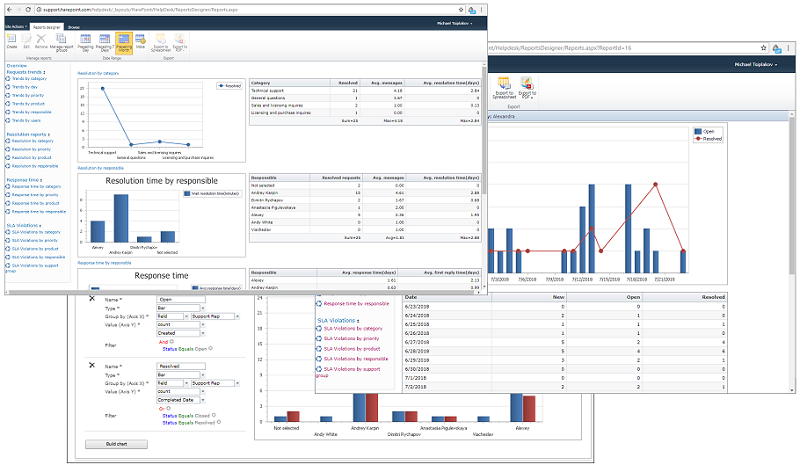
Task: Click Create report icon in ribbon
Action: [12, 41]
